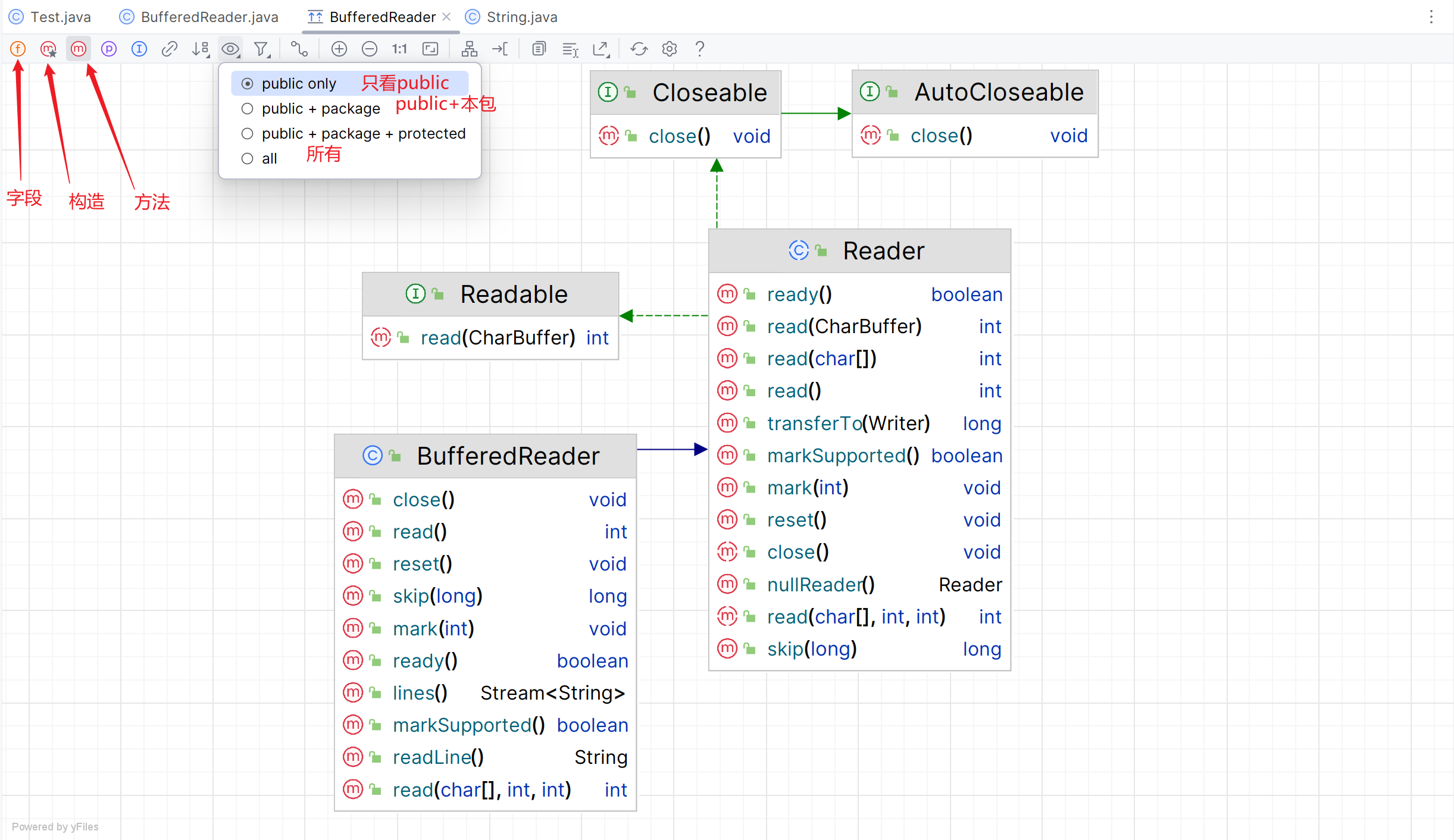Screen dimensions: 1454x840
Task: Close the BufferedReader diagram tab
Action: (446, 17)
